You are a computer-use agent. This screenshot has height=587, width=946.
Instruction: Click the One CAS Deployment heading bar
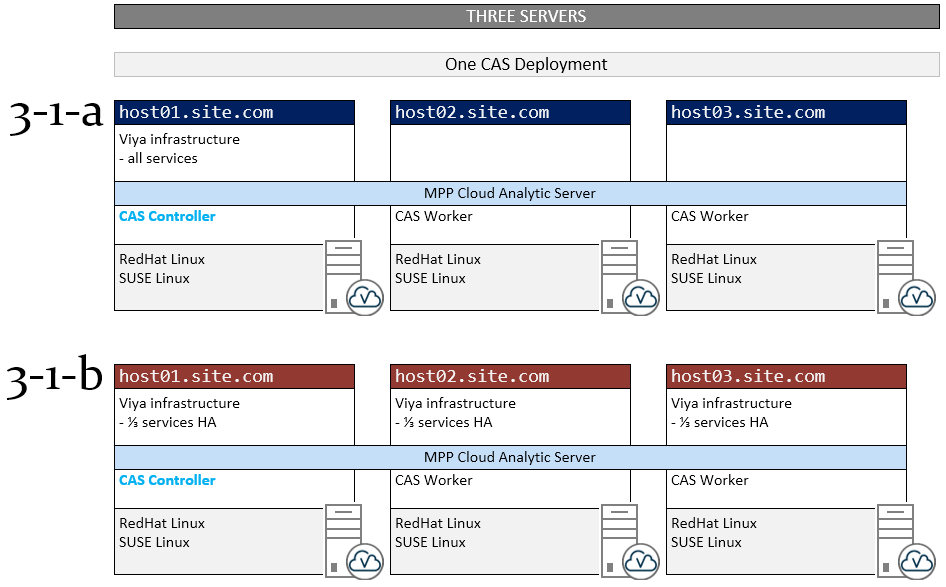[x=527, y=65]
